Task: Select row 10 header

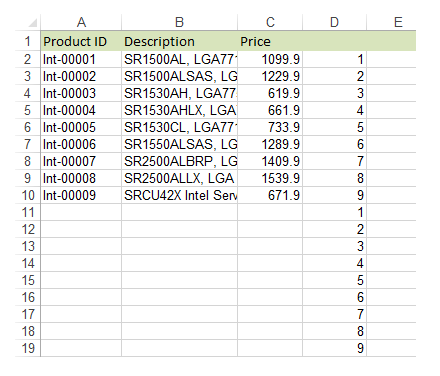Action: pyautogui.click(x=28, y=195)
